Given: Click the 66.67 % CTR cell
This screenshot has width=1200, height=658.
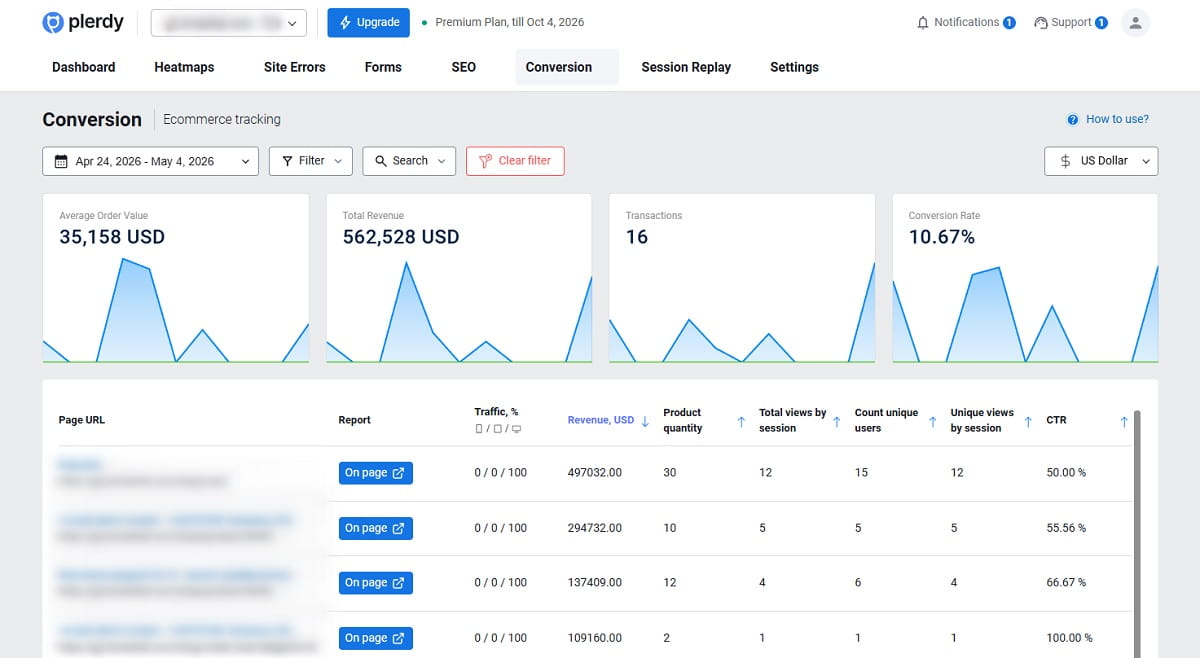Looking at the screenshot, I should [1066, 583].
